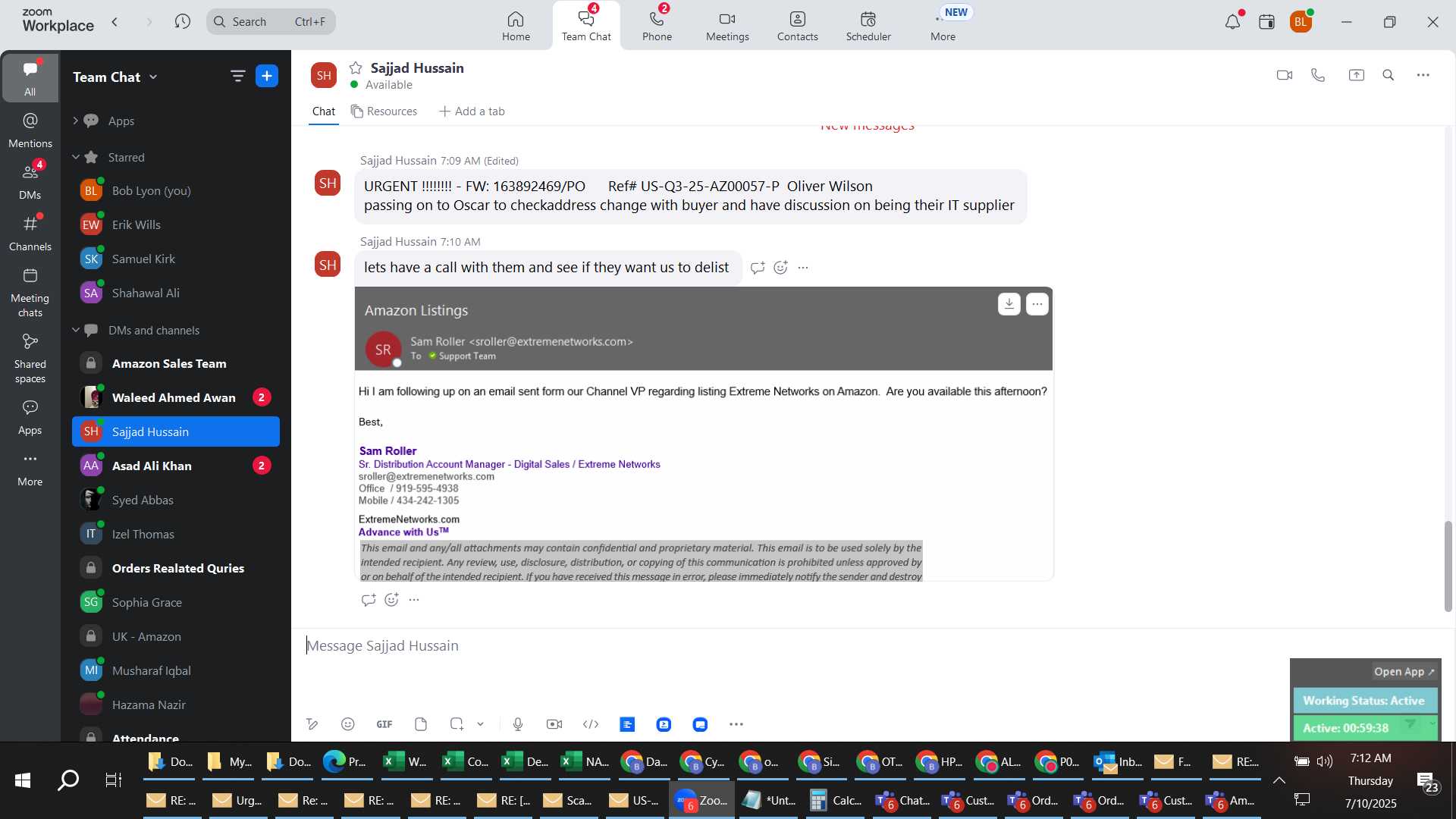The height and width of the screenshot is (819, 1456).
Task: Open the calendar icon in top bar
Action: (x=1266, y=22)
